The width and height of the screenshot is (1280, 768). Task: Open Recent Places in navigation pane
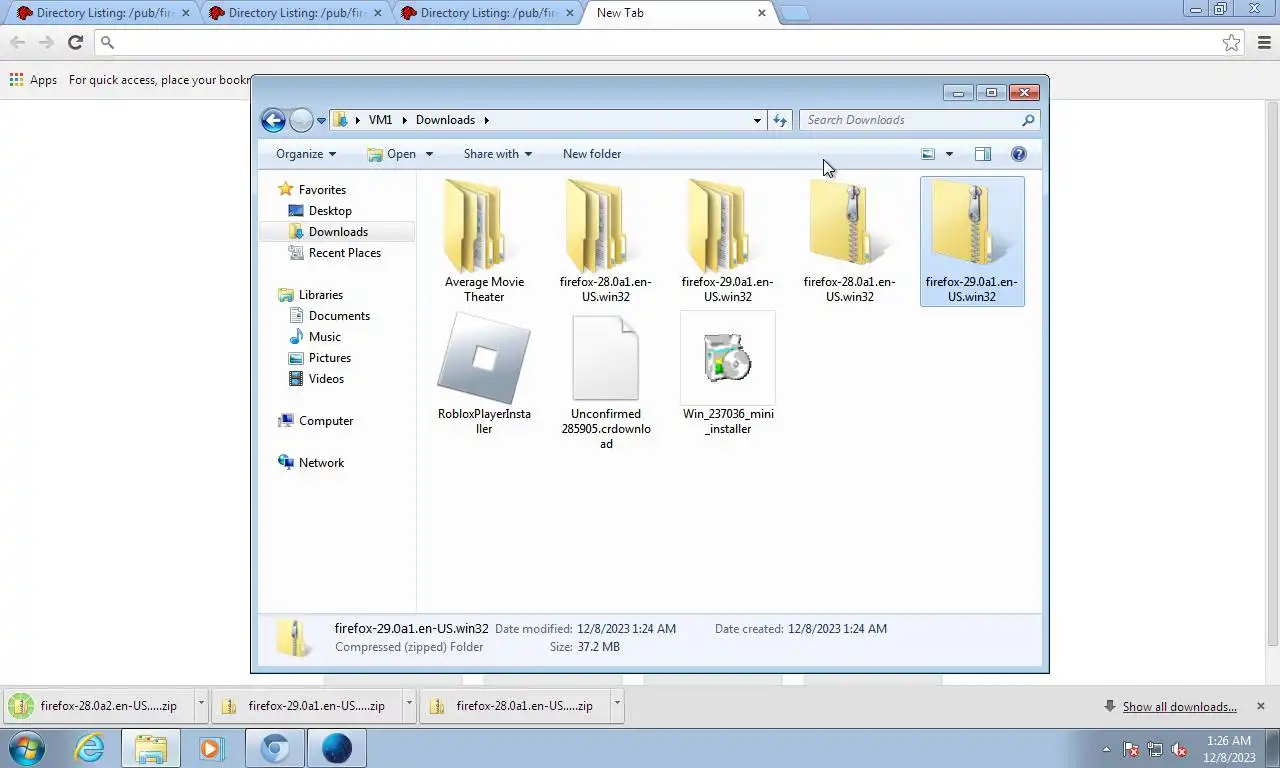[x=345, y=253]
